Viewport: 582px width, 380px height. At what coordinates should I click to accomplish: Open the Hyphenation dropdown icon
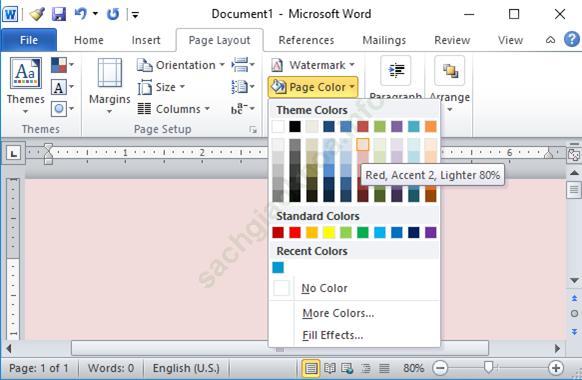[243, 109]
